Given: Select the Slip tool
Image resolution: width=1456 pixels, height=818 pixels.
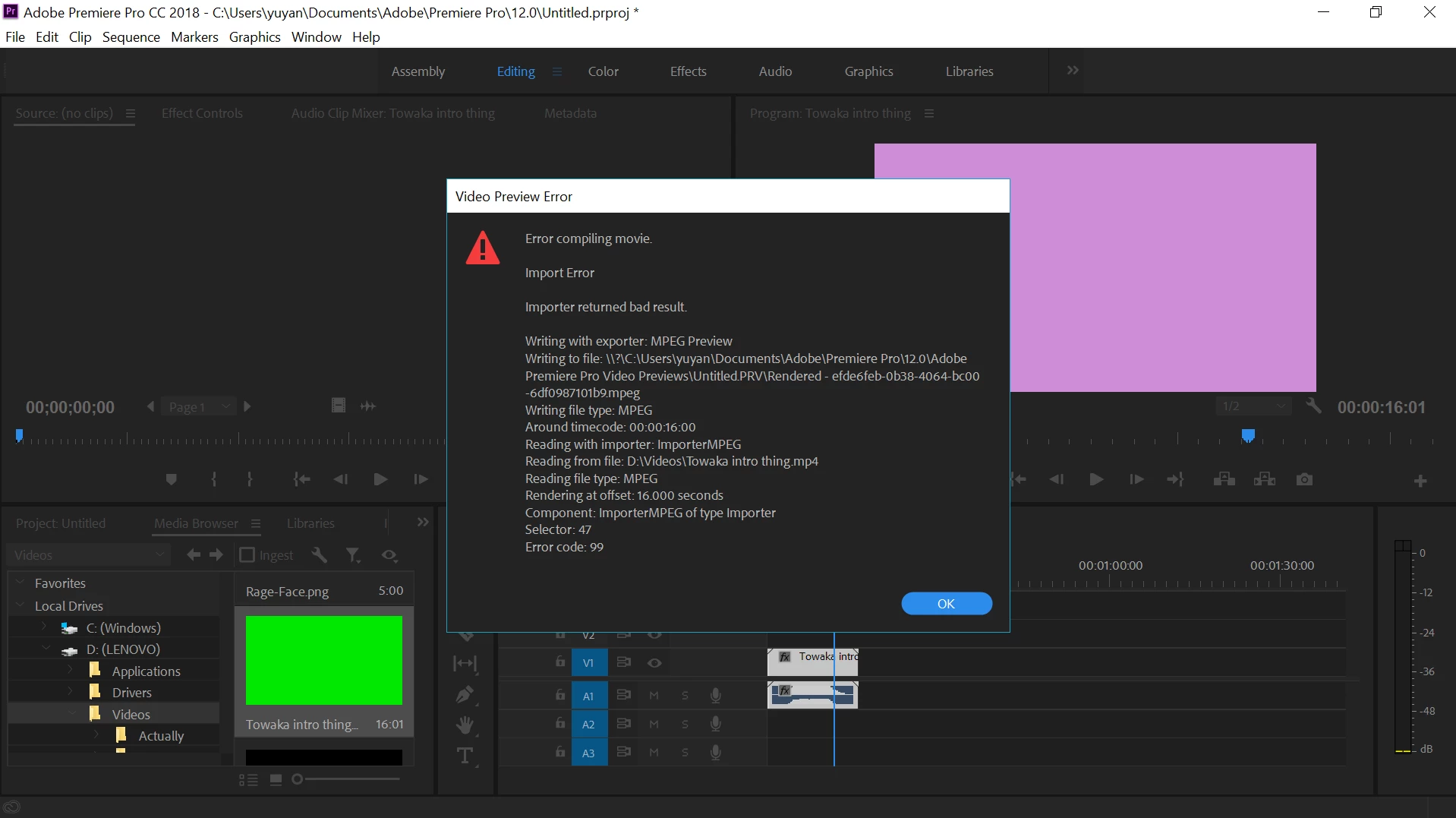Looking at the screenshot, I should pyautogui.click(x=465, y=663).
